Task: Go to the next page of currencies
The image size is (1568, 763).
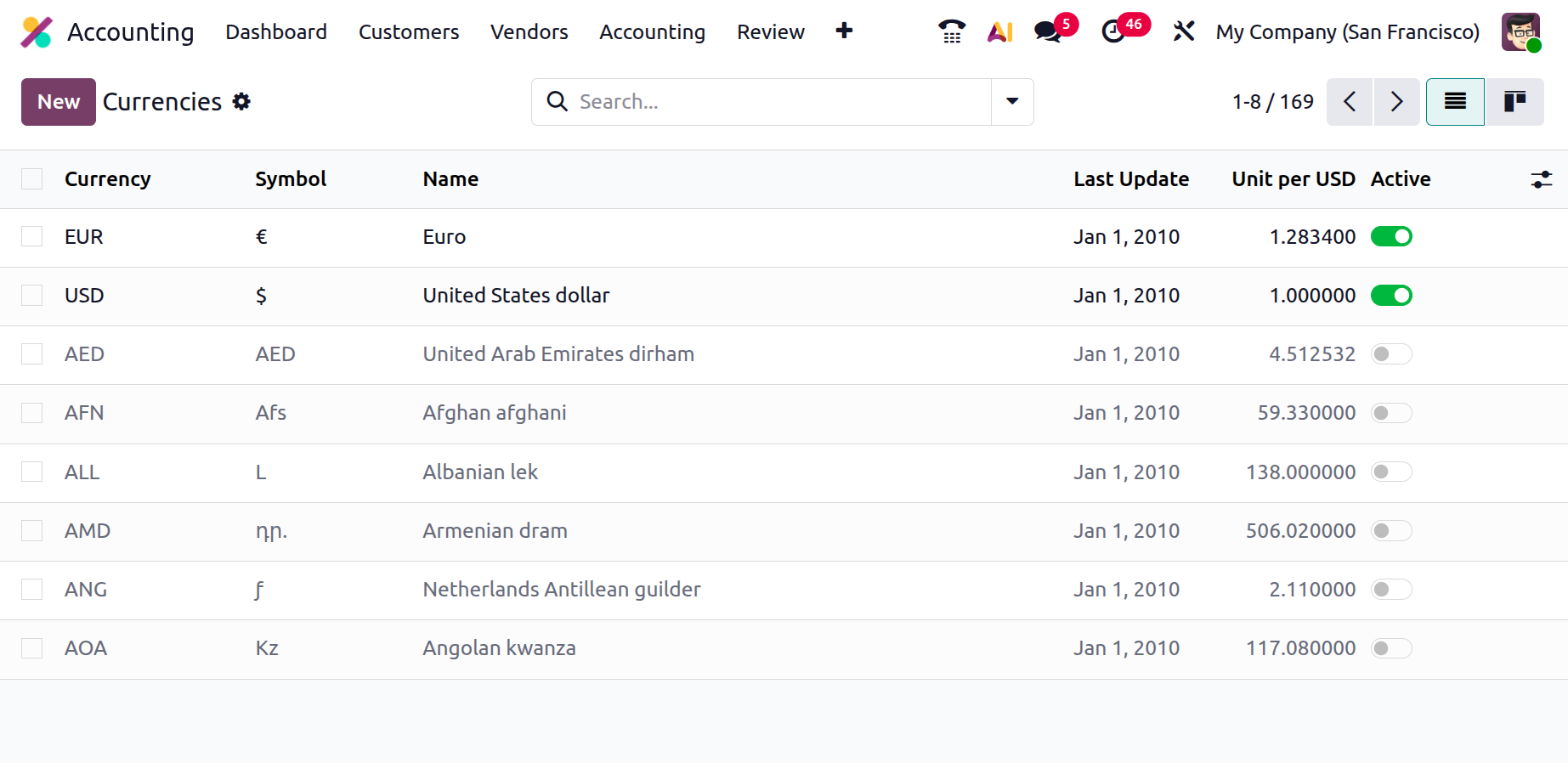Action: (1396, 102)
